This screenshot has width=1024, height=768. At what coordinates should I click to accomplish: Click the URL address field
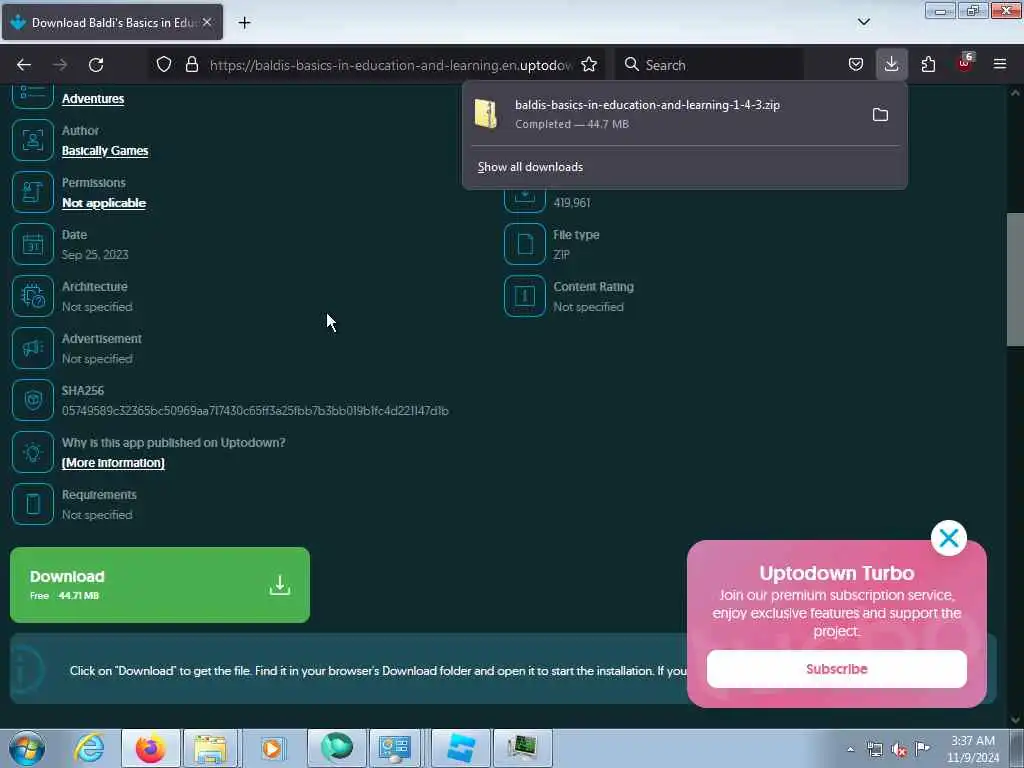pyautogui.click(x=391, y=65)
